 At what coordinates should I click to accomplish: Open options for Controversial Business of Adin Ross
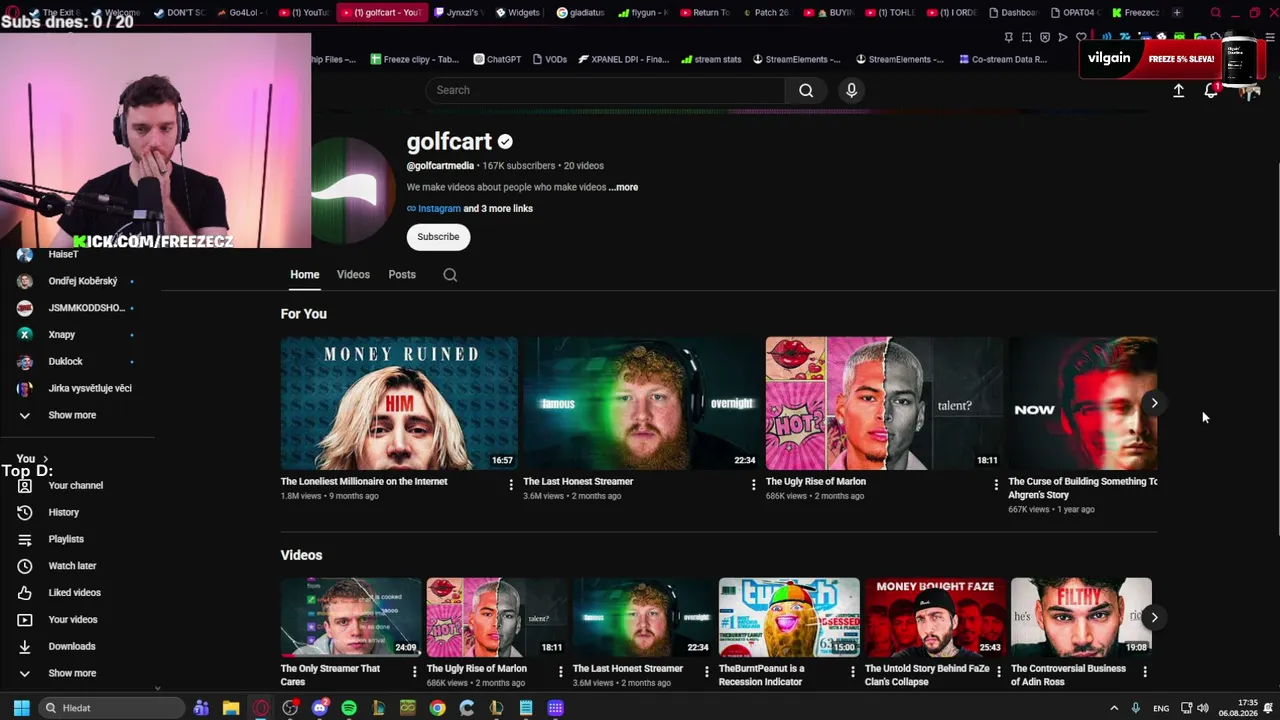(x=1145, y=672)
